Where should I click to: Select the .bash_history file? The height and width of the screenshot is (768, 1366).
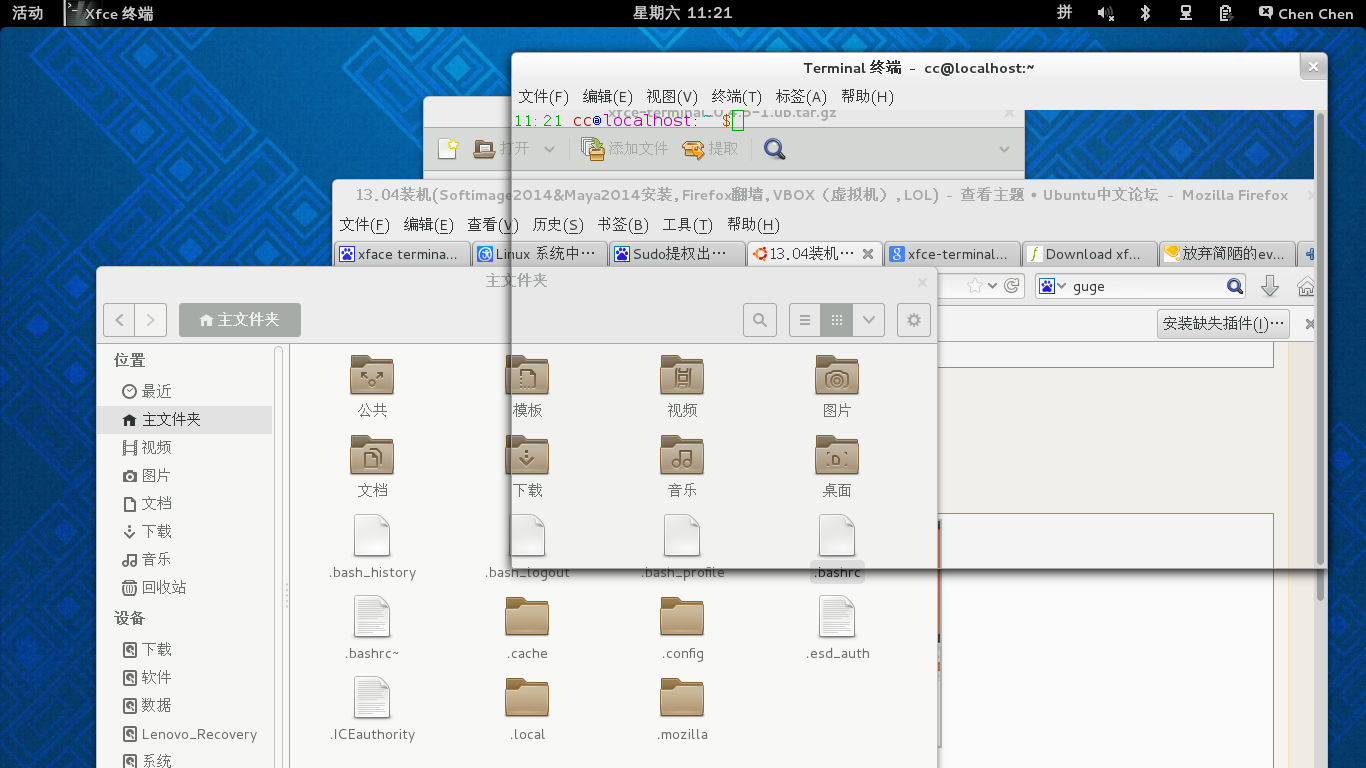coord(372,536)
